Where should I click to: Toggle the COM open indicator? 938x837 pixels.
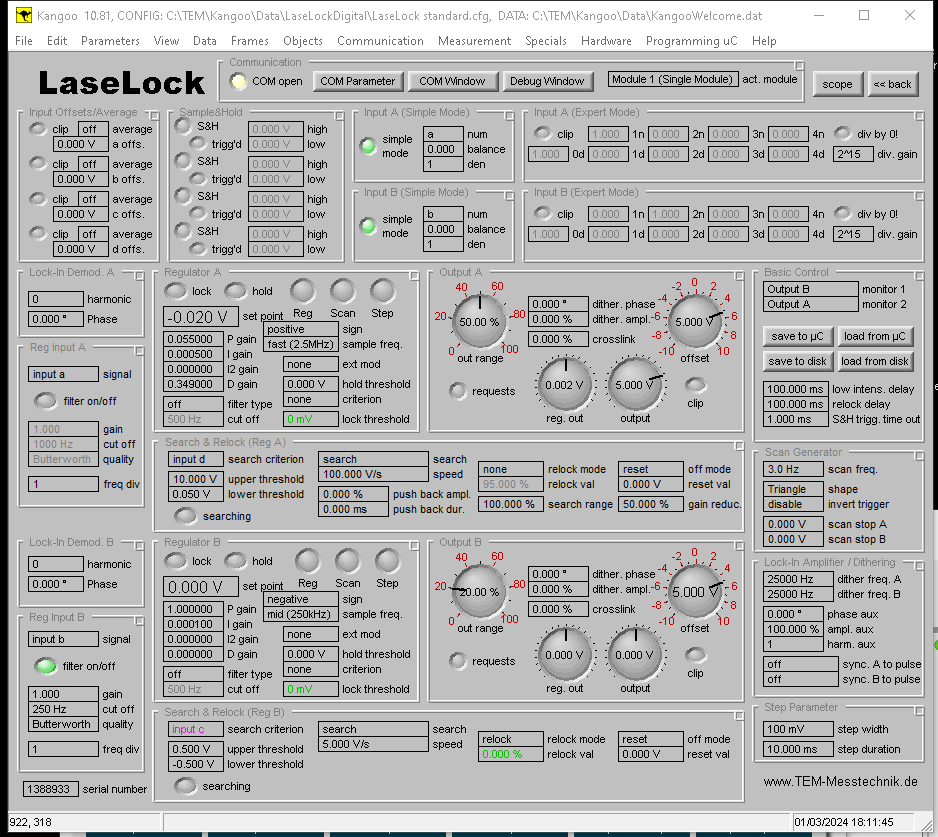239,81
